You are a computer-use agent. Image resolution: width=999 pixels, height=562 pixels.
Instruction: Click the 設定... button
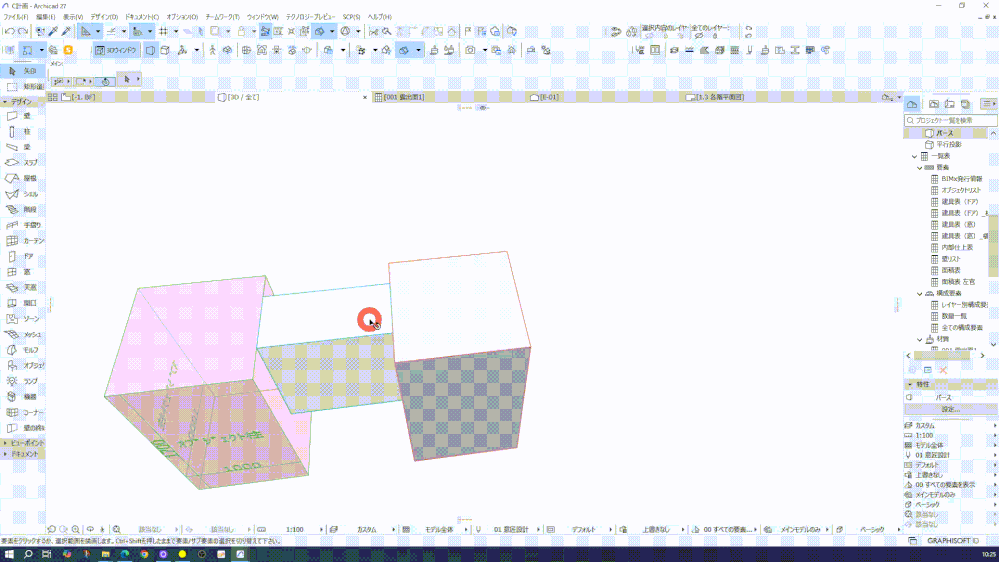949,409
